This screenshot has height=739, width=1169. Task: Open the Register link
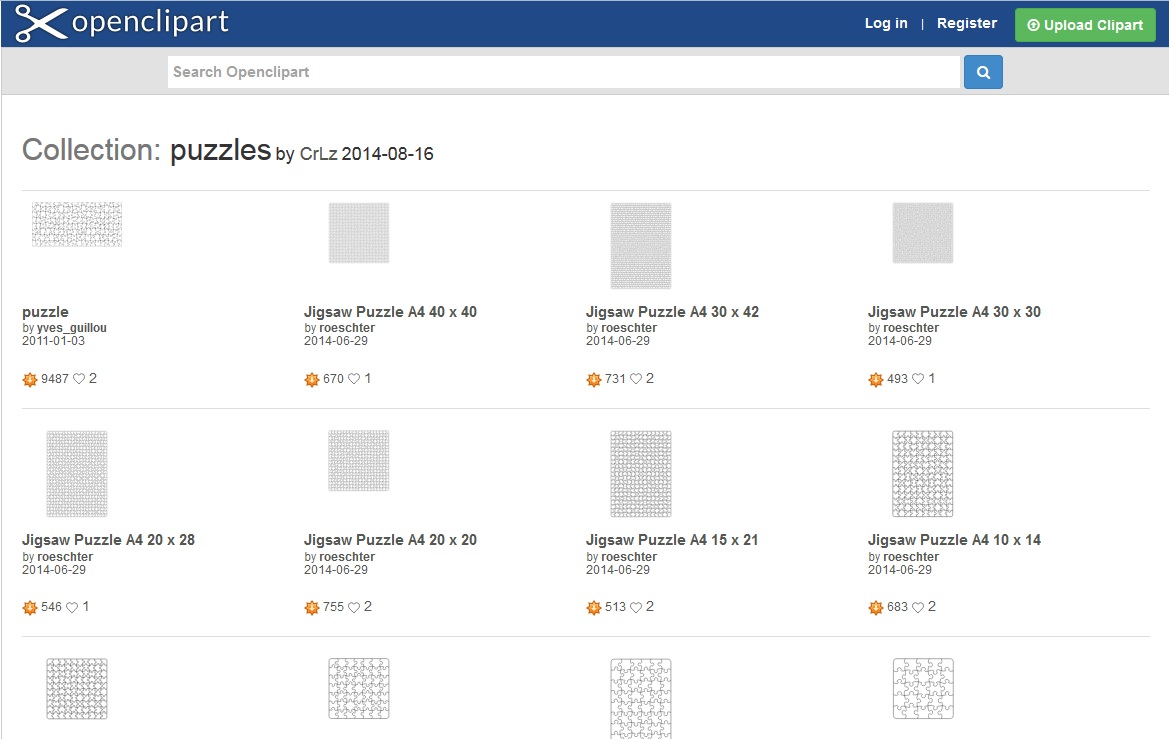[966, 23]
